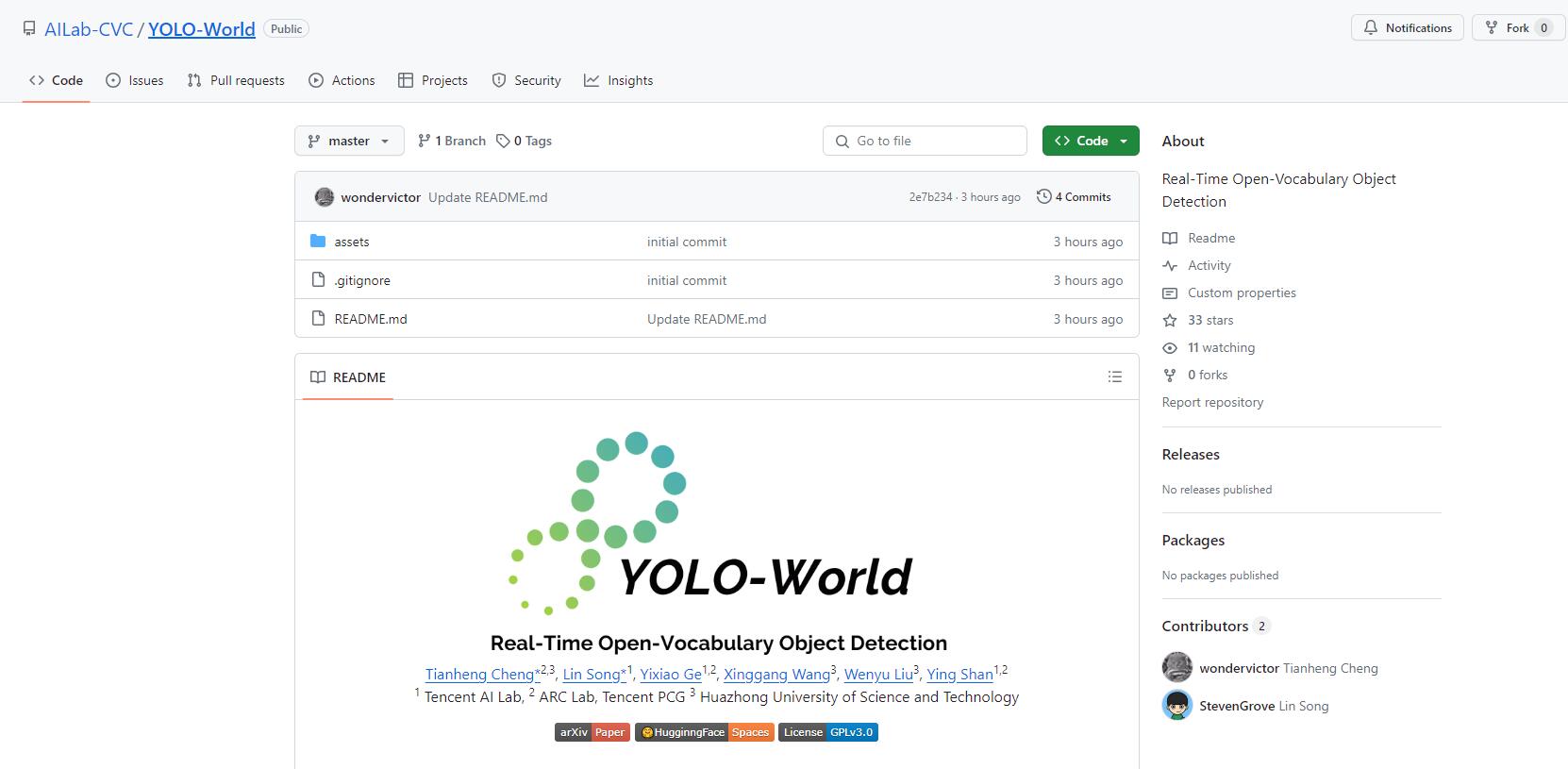The image size is (1568, 769).
Task: Open Yixiao Ge author link
Action: [671, 674]
